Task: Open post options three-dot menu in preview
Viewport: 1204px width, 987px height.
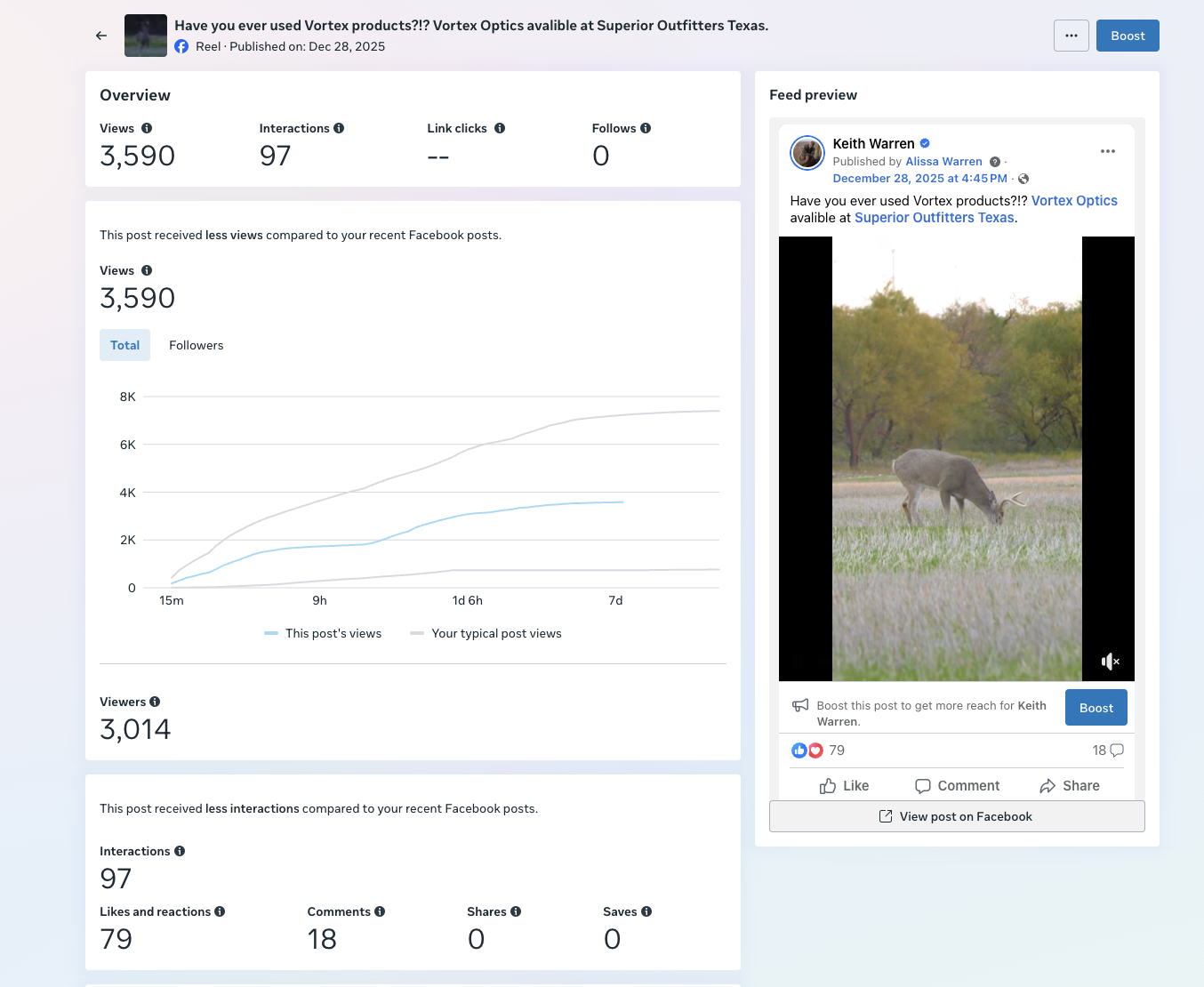Action: click(x=1108, y=151)
